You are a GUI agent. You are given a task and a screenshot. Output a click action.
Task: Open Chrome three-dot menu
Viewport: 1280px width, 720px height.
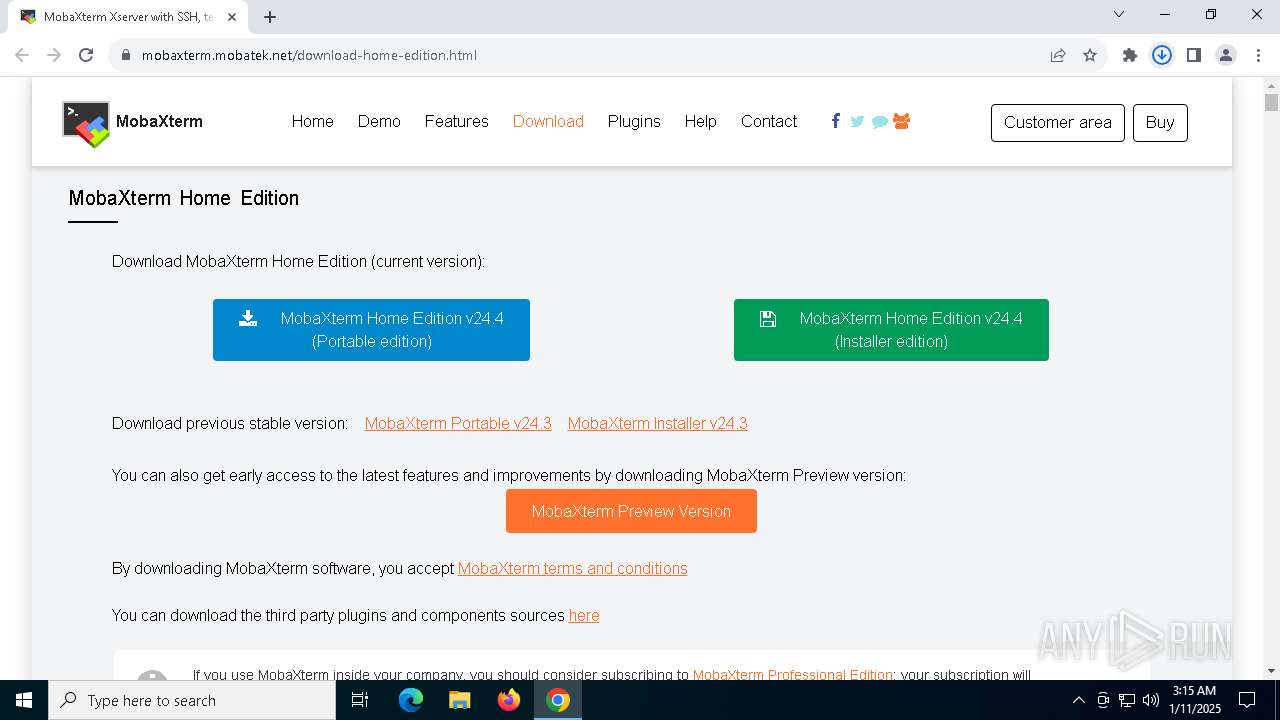(x=1257, y=55)
